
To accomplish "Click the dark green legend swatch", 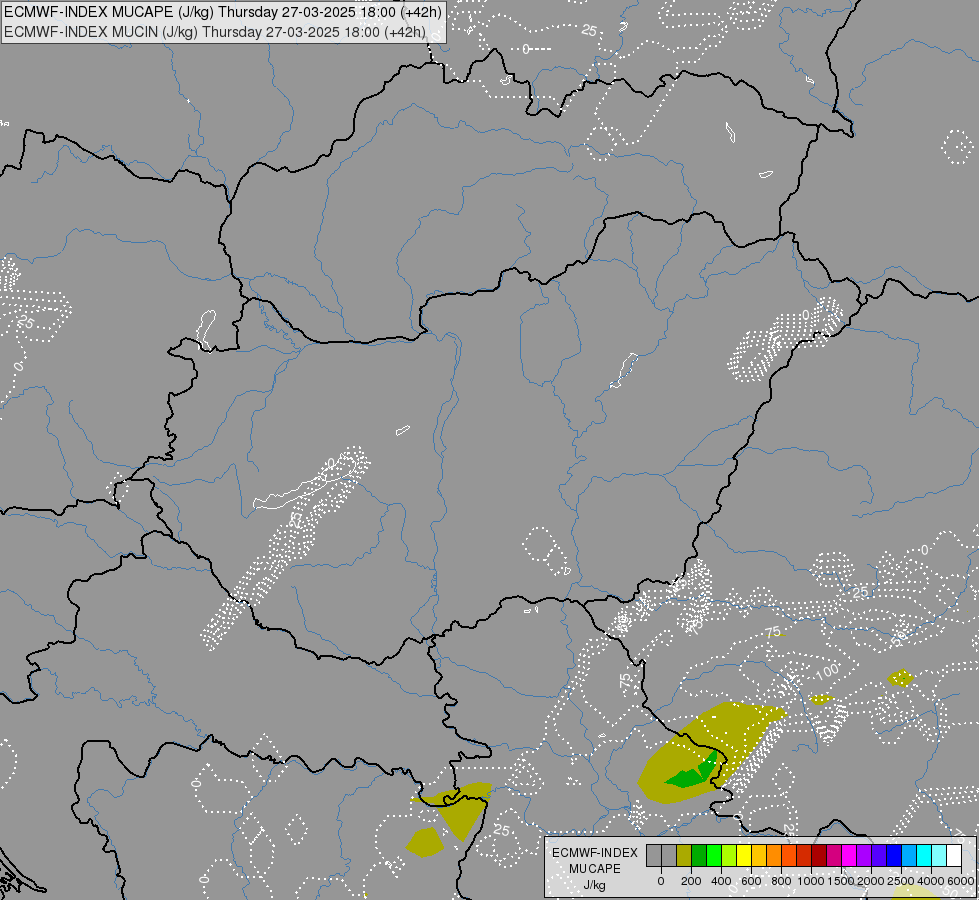I will click(x=699, y=855).
